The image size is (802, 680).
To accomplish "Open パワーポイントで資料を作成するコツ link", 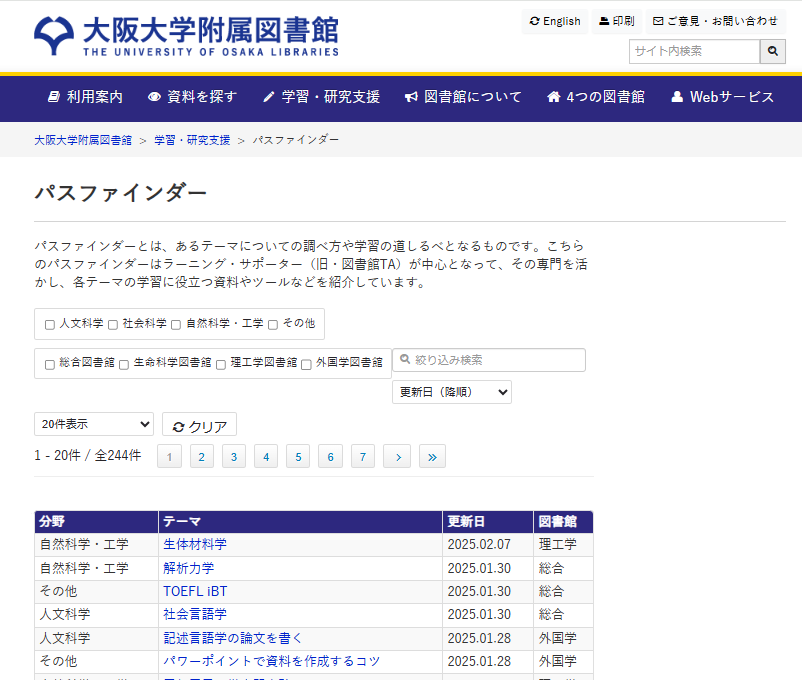I will [272, 661].
